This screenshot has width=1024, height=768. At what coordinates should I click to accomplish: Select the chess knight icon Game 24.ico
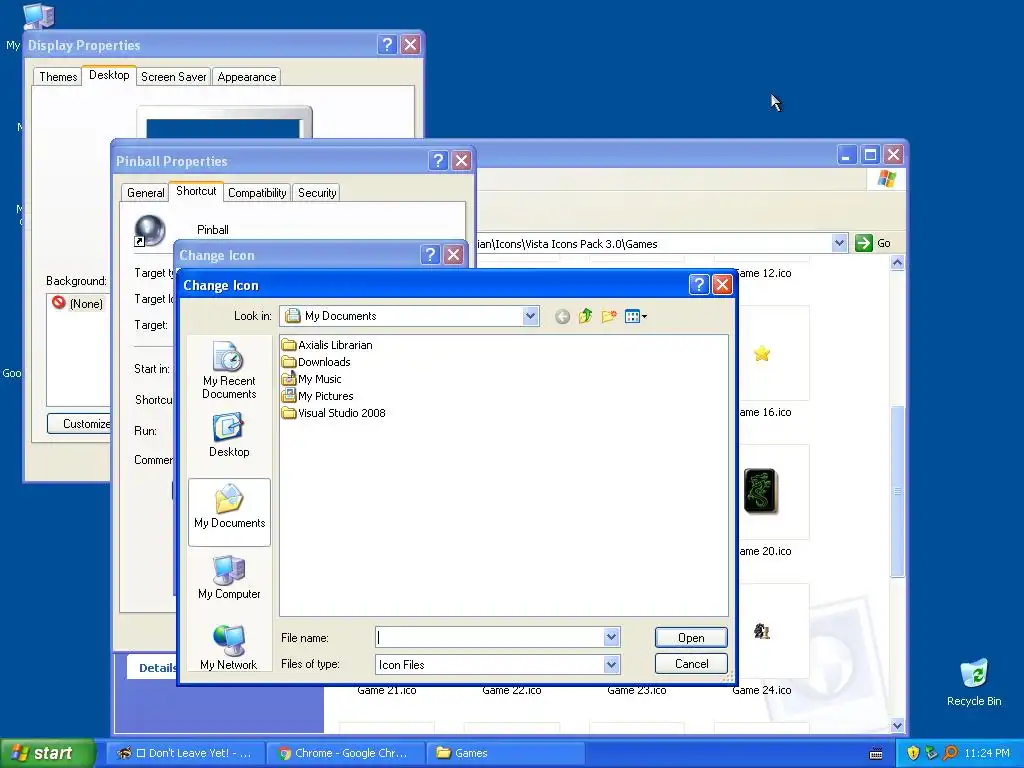click(x=762, y=631)
